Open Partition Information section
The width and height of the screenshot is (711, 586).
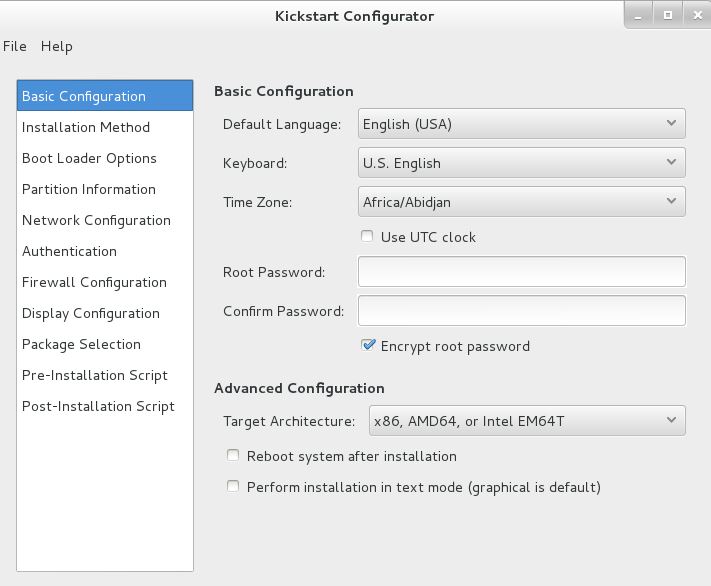point(105,189)
